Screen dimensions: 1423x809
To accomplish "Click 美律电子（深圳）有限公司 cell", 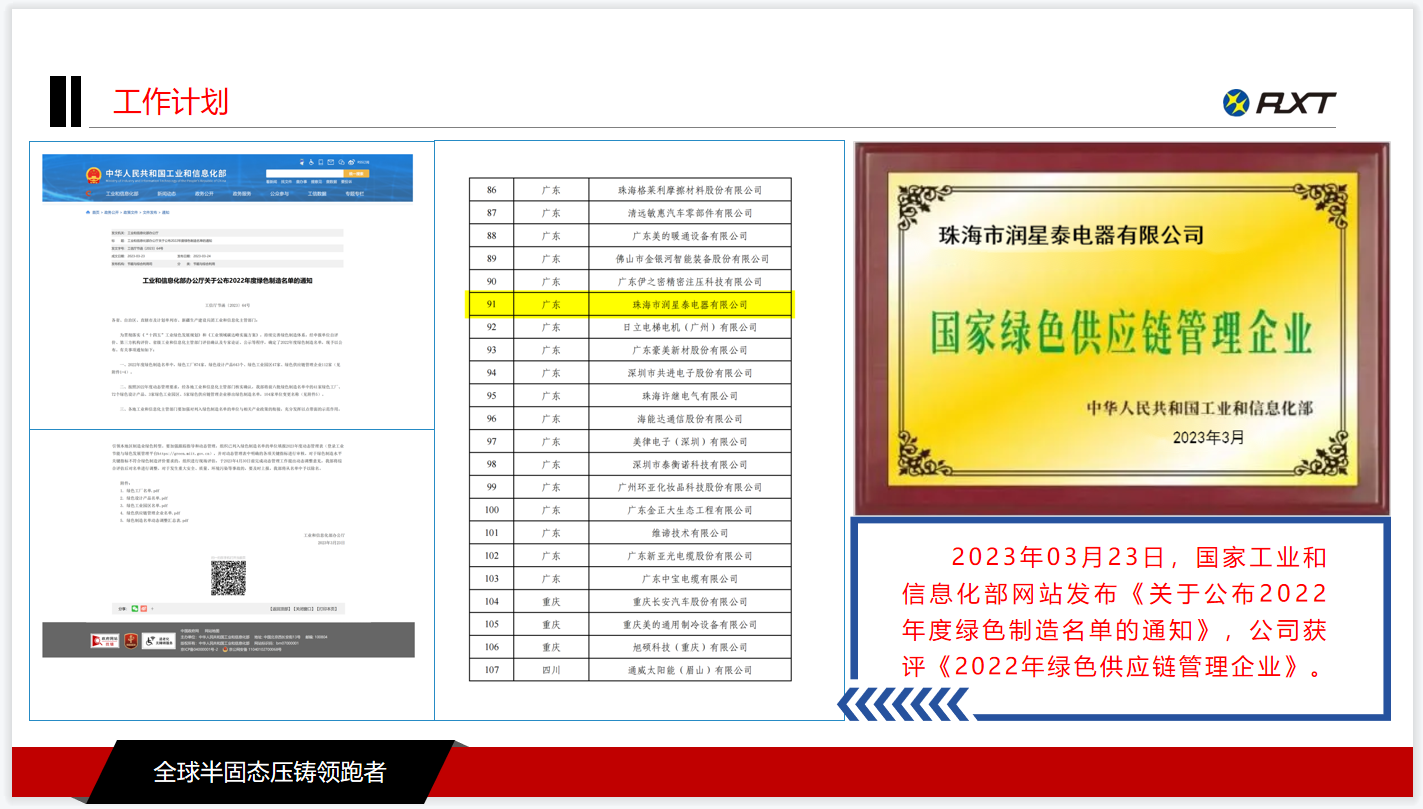I will [689, 442].
